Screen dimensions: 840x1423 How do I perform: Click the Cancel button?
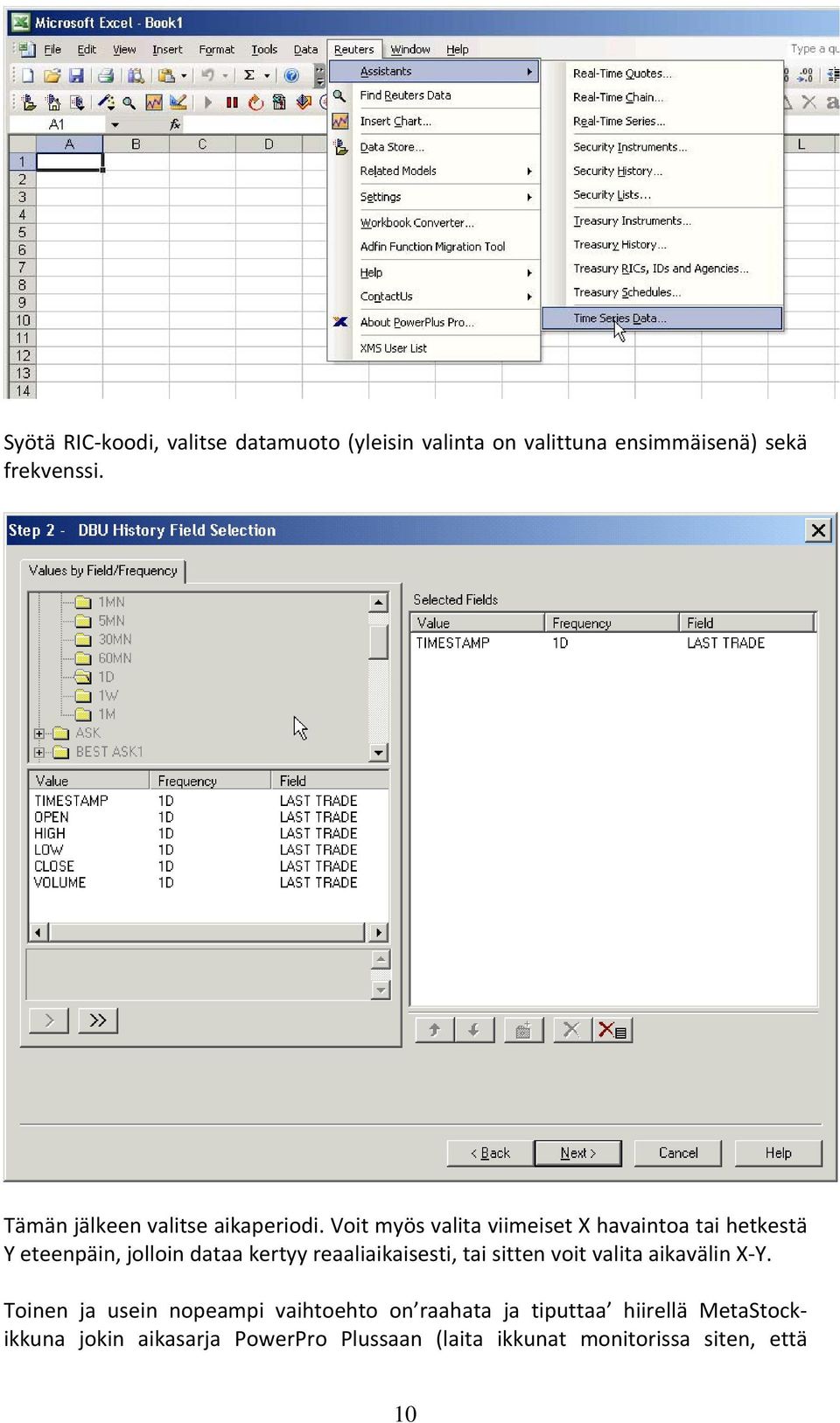tap(678, 1153)
